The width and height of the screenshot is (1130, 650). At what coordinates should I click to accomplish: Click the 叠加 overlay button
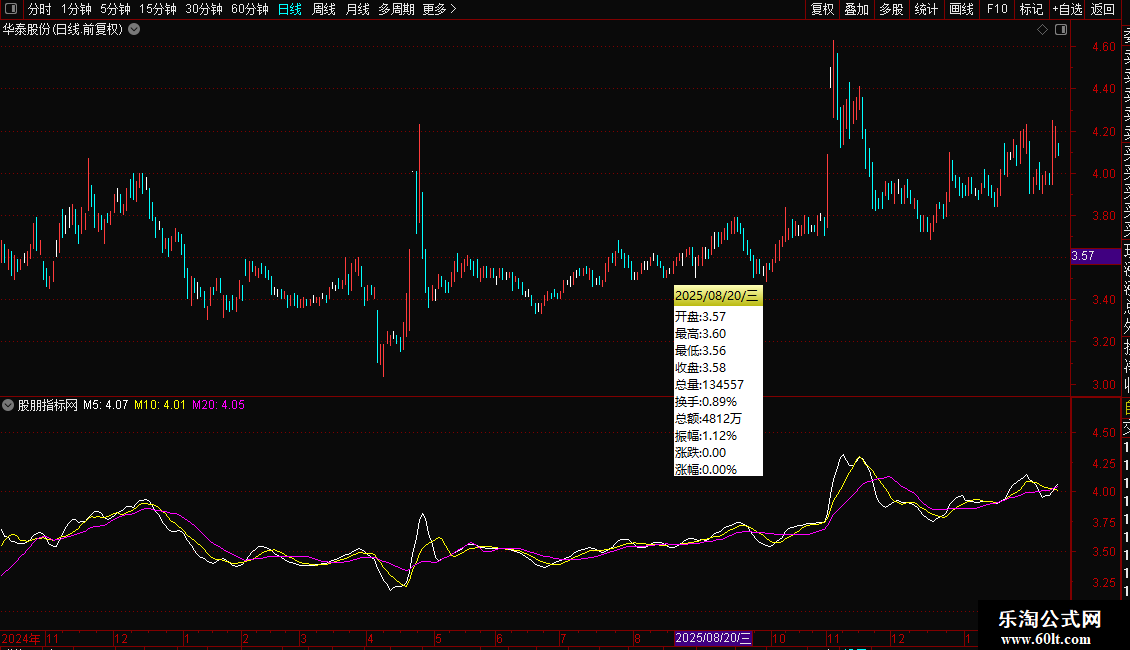857,9
